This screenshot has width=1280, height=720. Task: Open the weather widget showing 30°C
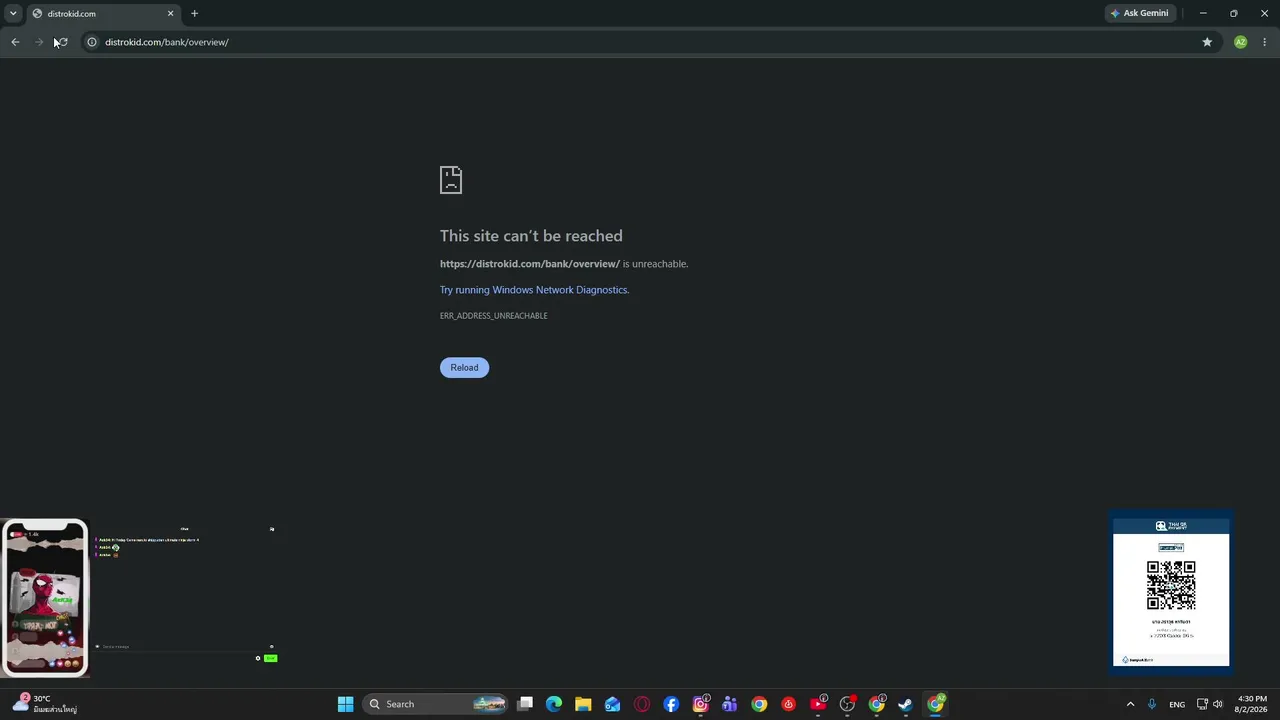point(46,704)
